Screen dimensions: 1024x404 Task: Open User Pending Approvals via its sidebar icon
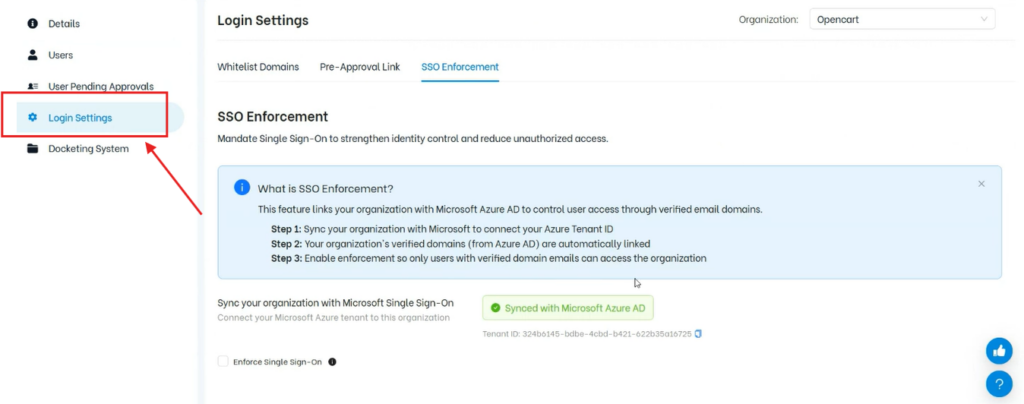click(33, 87)
